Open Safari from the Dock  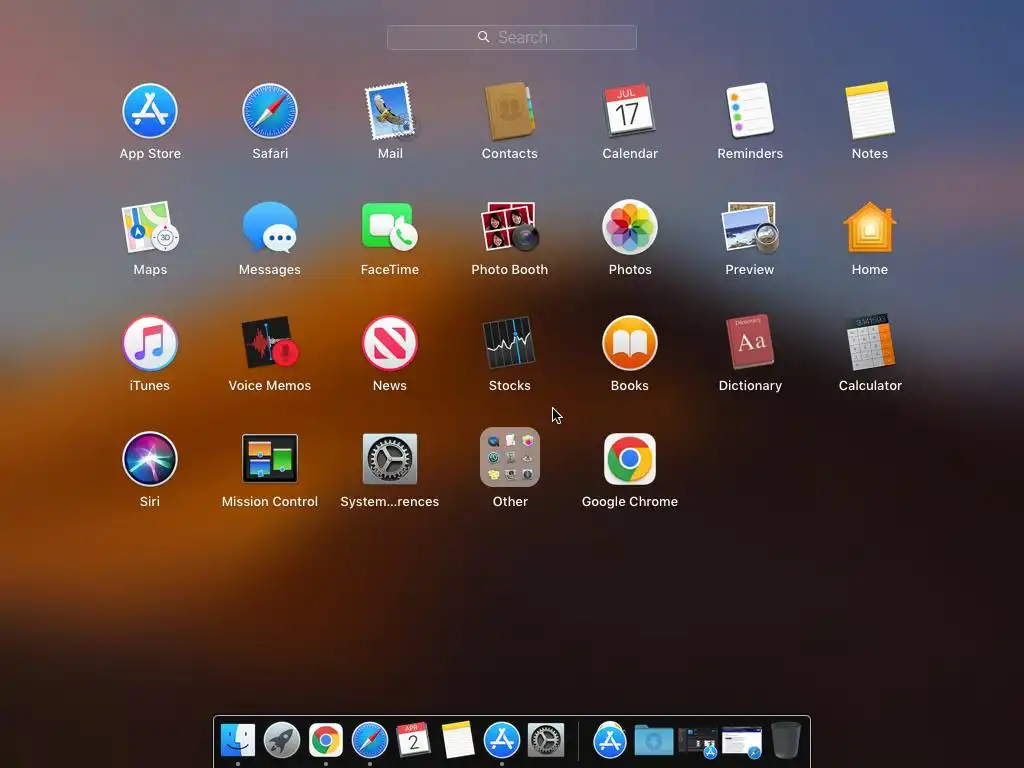pyautogui.click(x=370, y=741)
